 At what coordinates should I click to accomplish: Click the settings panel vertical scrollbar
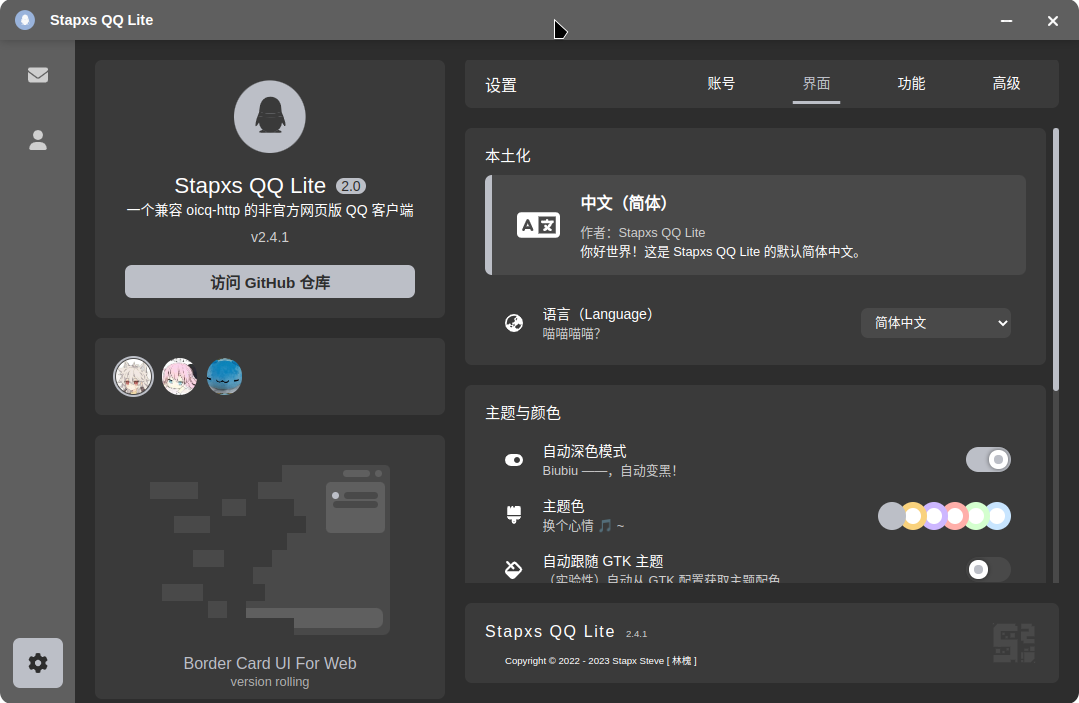point(1056,259)
